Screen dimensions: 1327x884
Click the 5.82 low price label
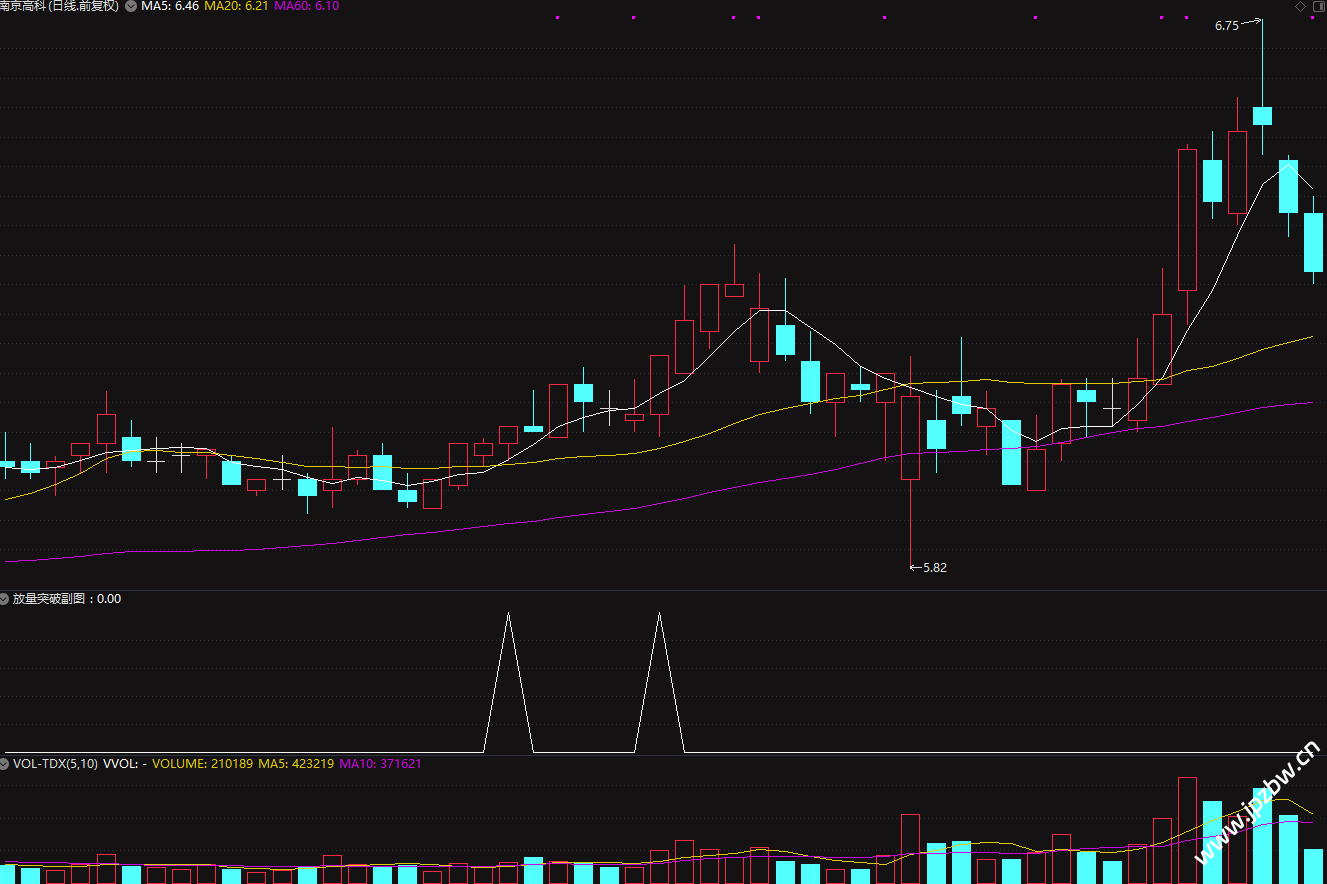click(x=934, y=567)
